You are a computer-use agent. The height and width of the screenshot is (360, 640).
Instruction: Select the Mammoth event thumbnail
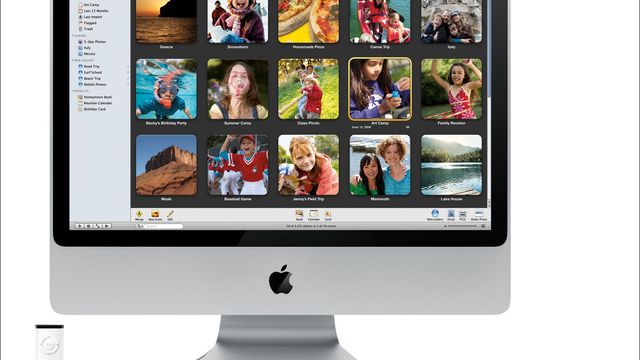pyautogui.click(x=380, y=165)
